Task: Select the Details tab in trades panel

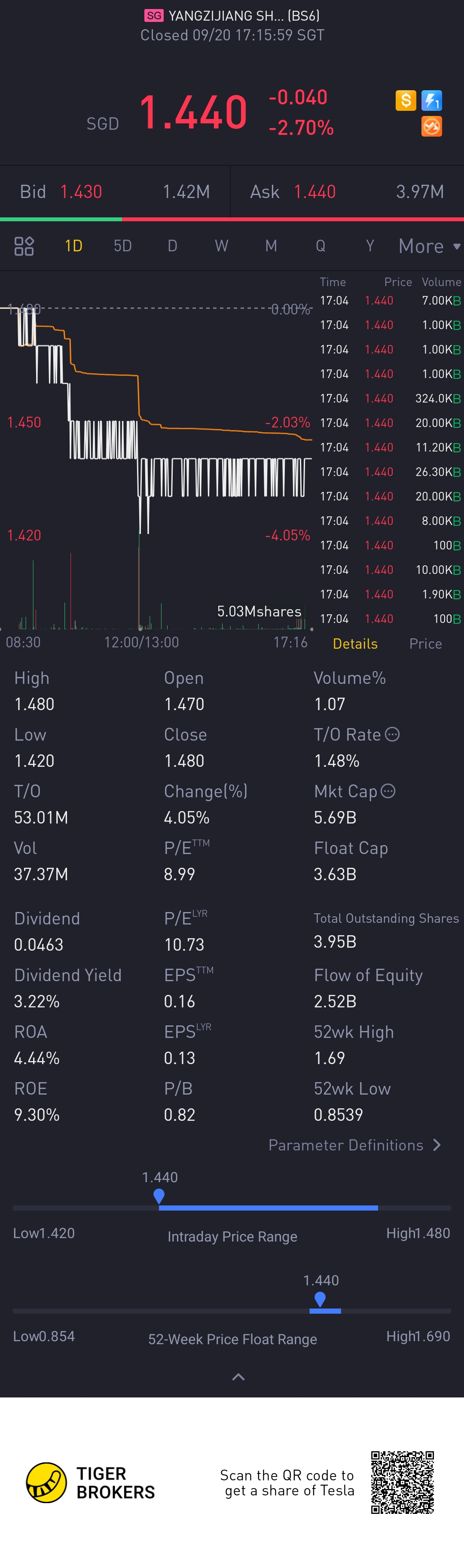Action: tap(355, 644)
